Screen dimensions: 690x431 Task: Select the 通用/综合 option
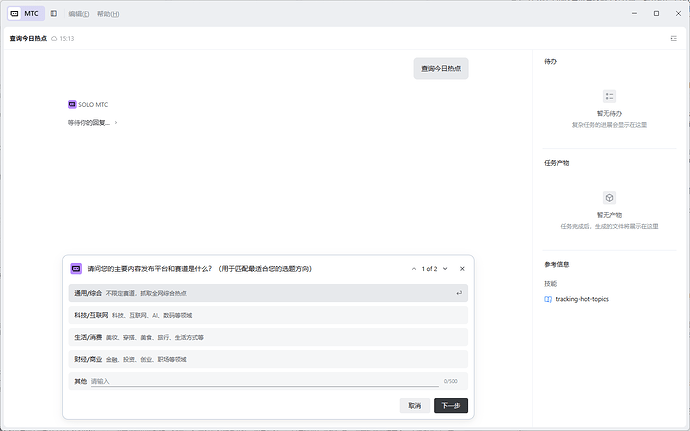pyautogui.click(x=268, y=293)
